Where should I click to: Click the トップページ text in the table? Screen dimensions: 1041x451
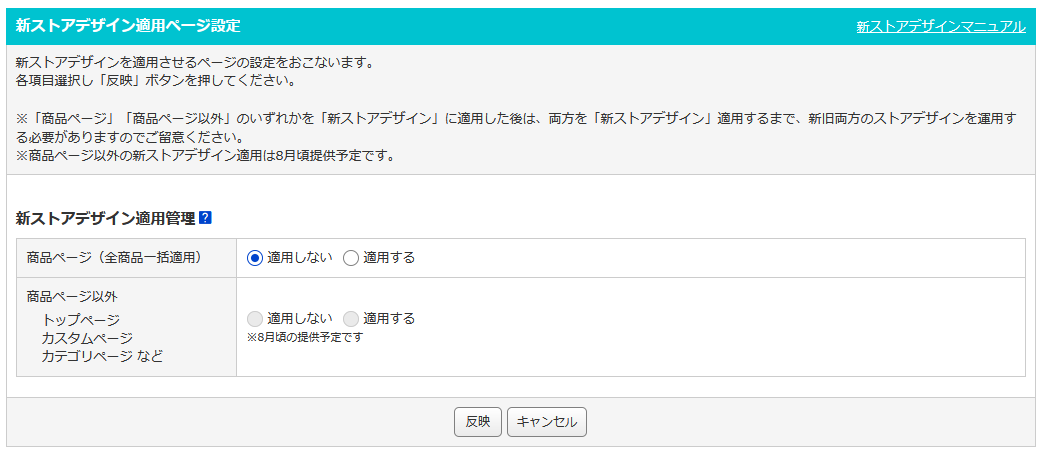coord(81,320)
